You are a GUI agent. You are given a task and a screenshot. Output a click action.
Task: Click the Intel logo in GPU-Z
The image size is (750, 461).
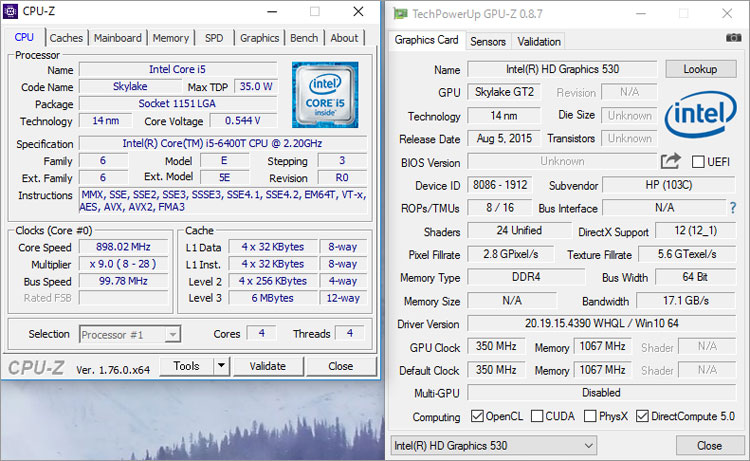tap(700, 115)
